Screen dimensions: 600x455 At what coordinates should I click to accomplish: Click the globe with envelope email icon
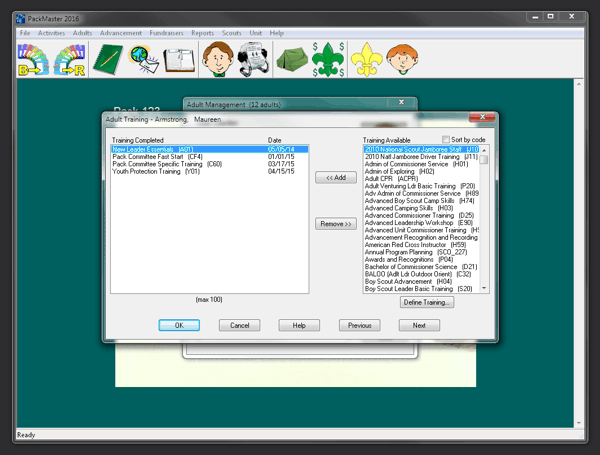tap(144, 60)
